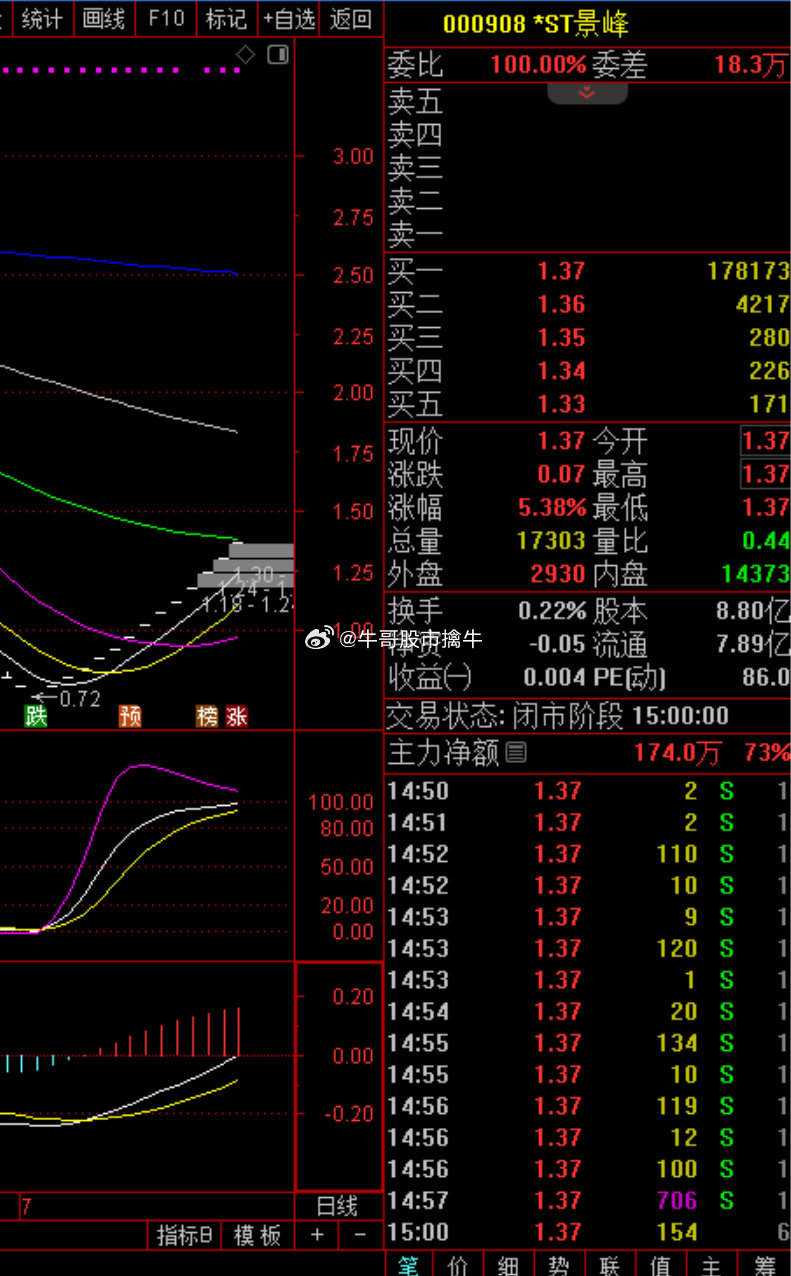Zoom out chart with the − button
Viewport: 791px width, 1276px height.
(359, 1234)
